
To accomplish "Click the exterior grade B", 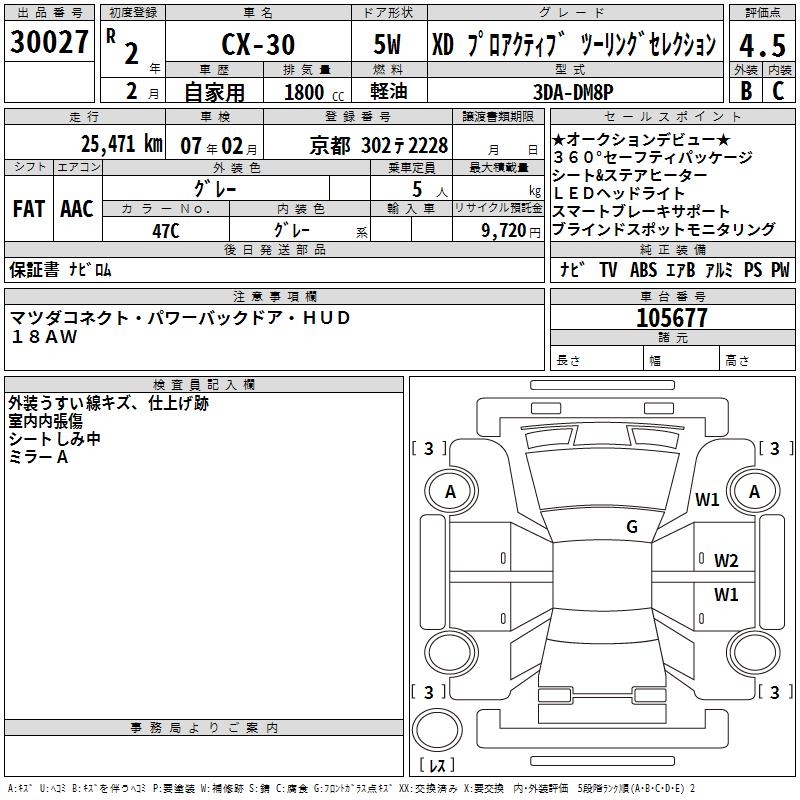I will [746, 91].
